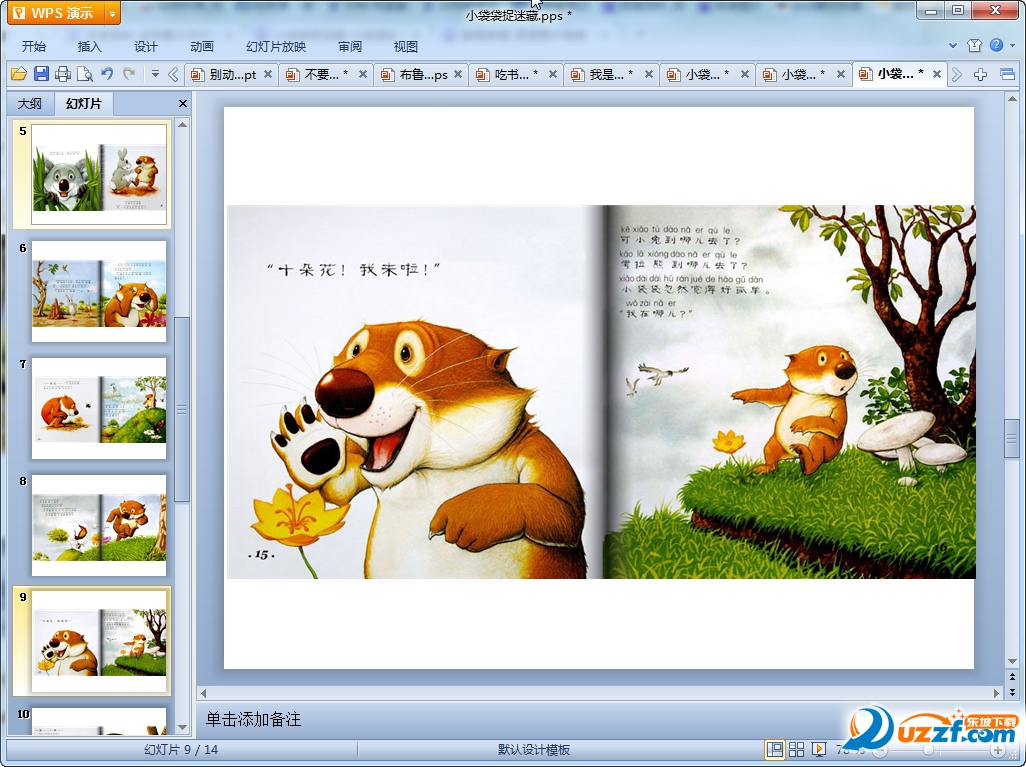Close the 不要... document tab
The image size is (1026, 767).
(363, 75)
